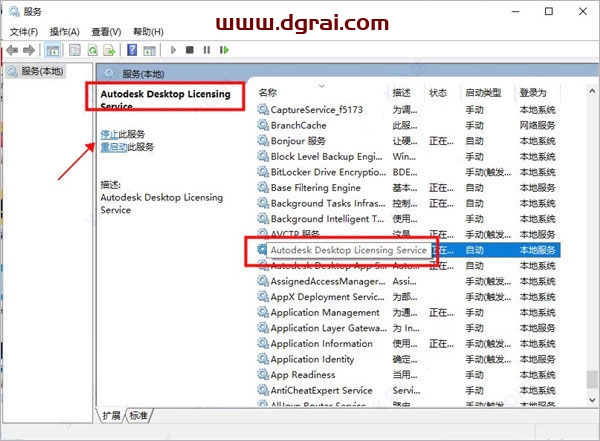Click the 重启动 service link
The image size is (600, 441).
(114, 147)
